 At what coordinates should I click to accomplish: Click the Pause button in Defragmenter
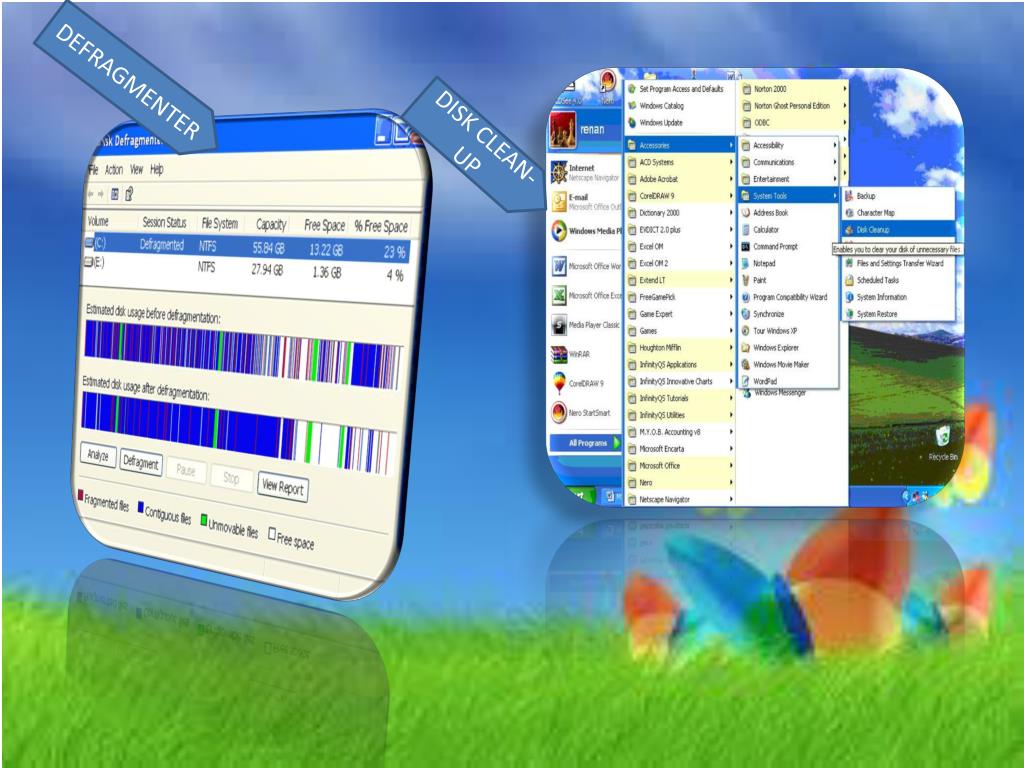click(186, 470)
